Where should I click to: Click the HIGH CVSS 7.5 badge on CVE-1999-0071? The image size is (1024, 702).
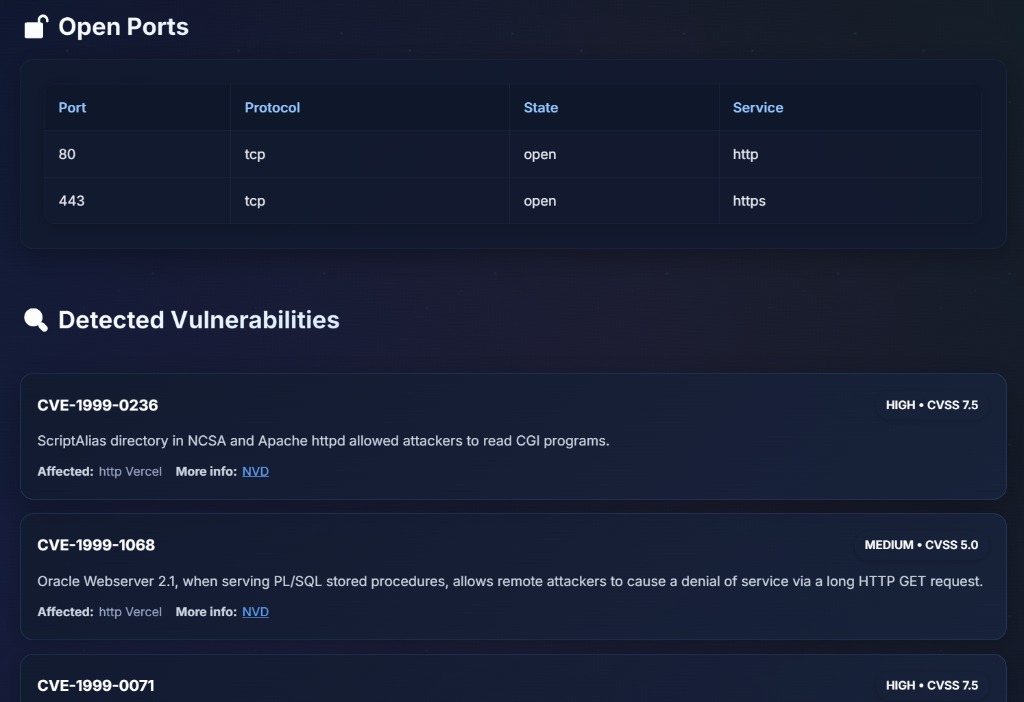(932, 686)
